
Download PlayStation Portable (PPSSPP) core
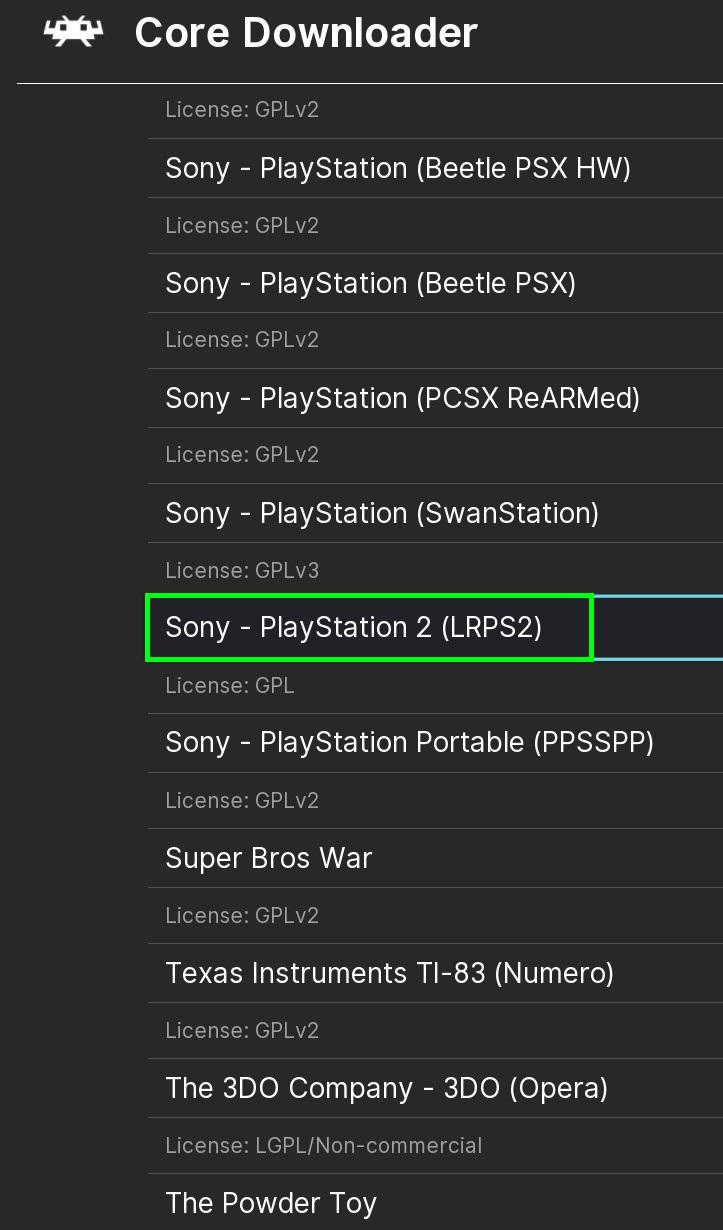pos(409,742)
